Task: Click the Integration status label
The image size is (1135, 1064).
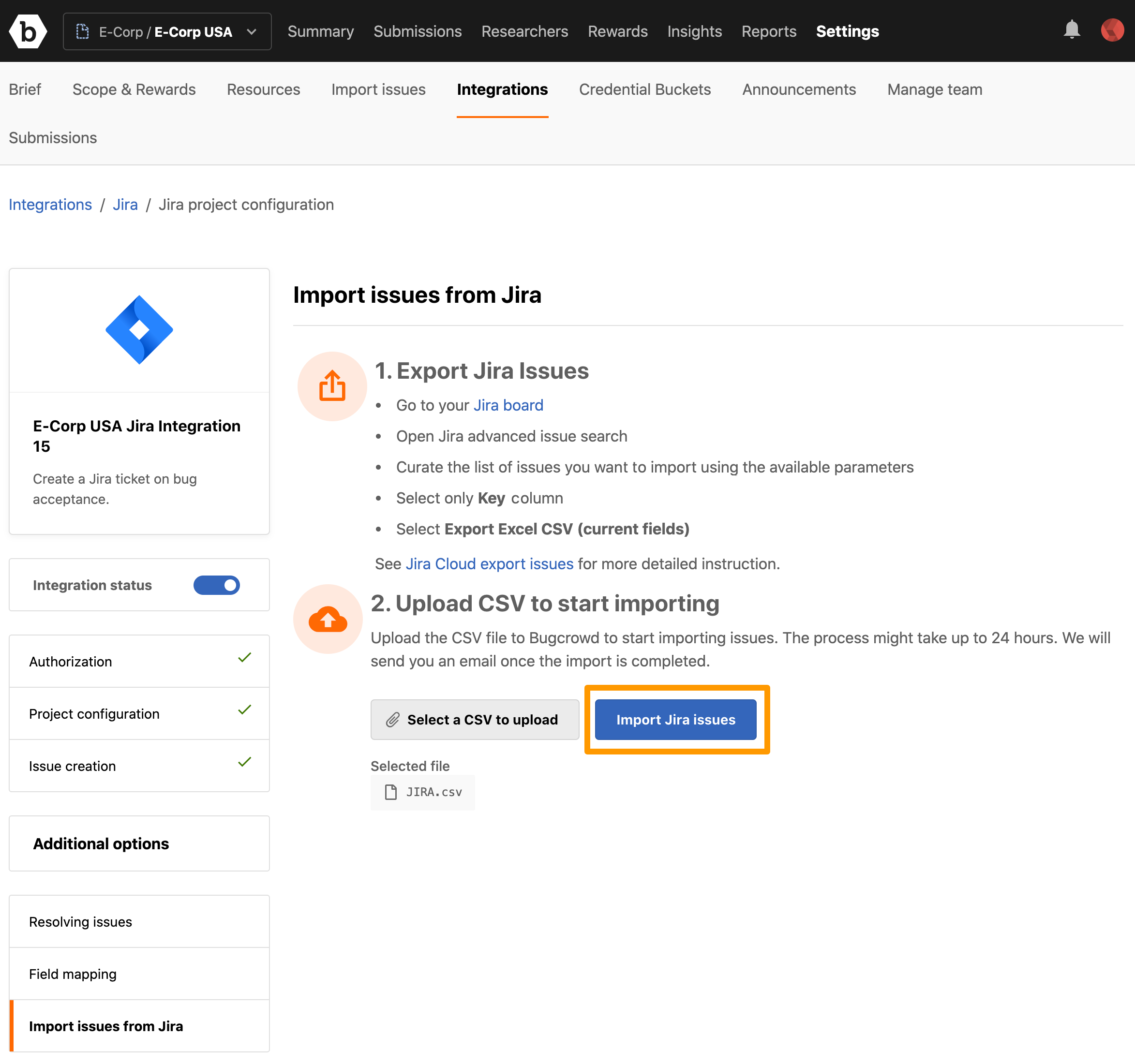Action: [x=92, y=585]
